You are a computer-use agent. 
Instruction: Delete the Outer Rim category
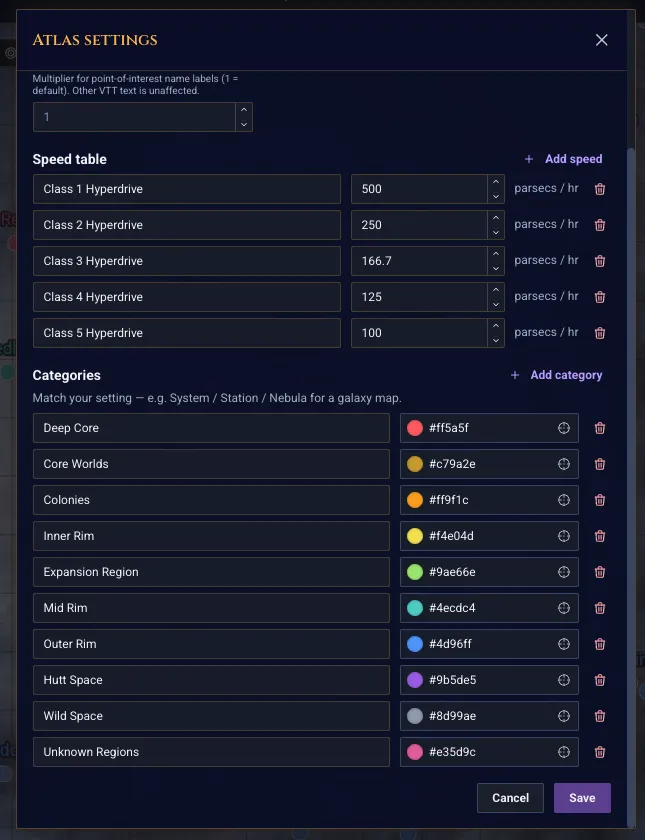click(600, 644)
